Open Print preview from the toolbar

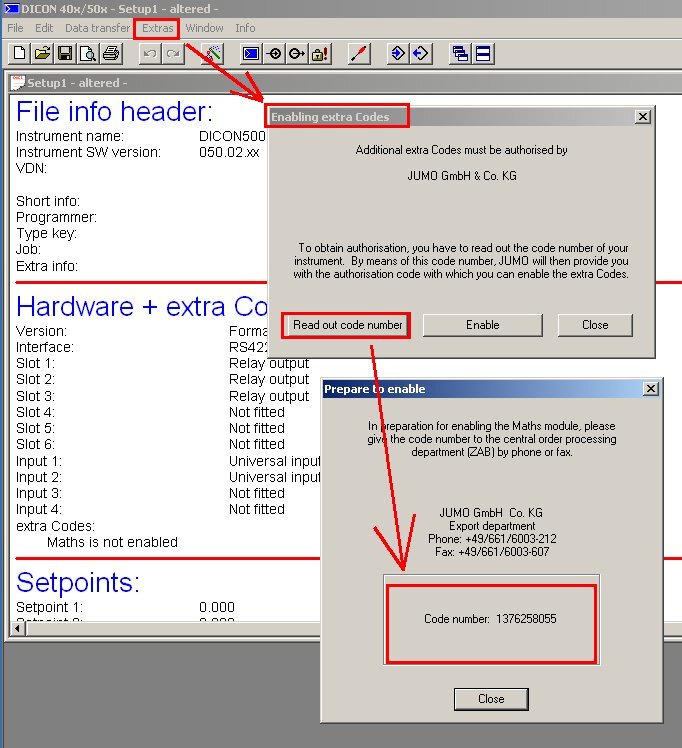[87, 53]
